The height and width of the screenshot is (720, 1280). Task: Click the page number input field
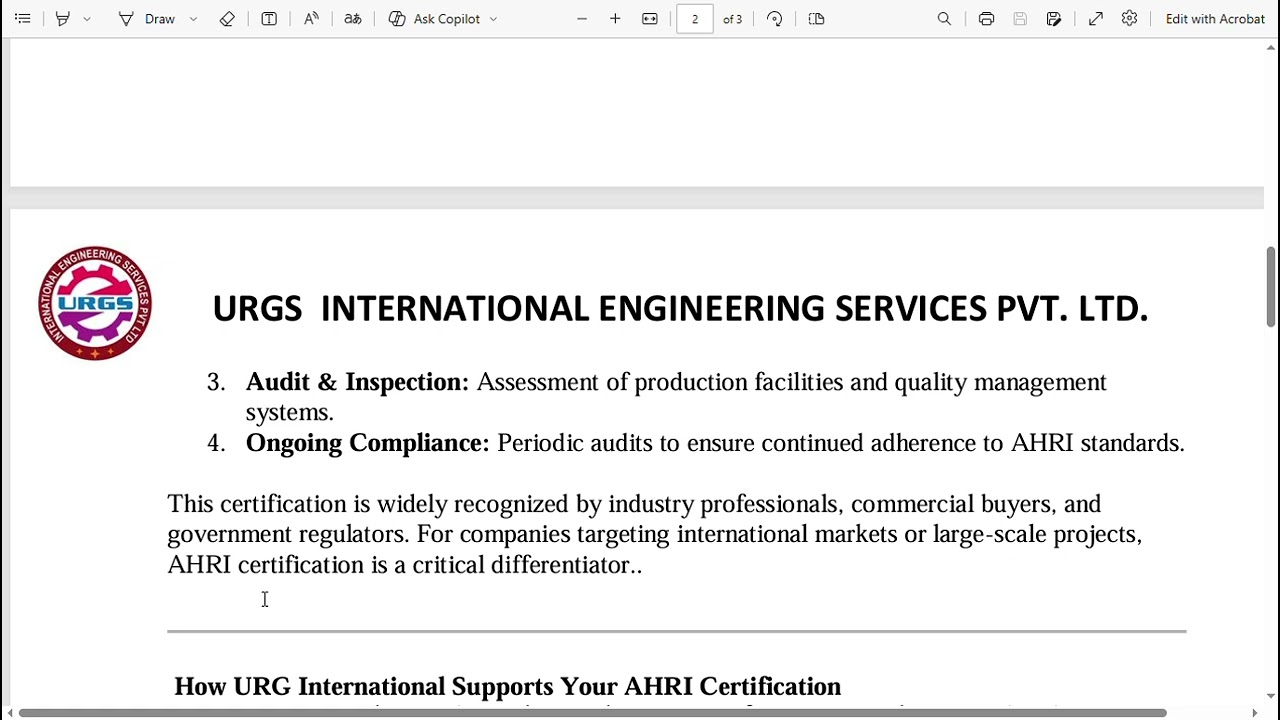[x=695, y=19]
